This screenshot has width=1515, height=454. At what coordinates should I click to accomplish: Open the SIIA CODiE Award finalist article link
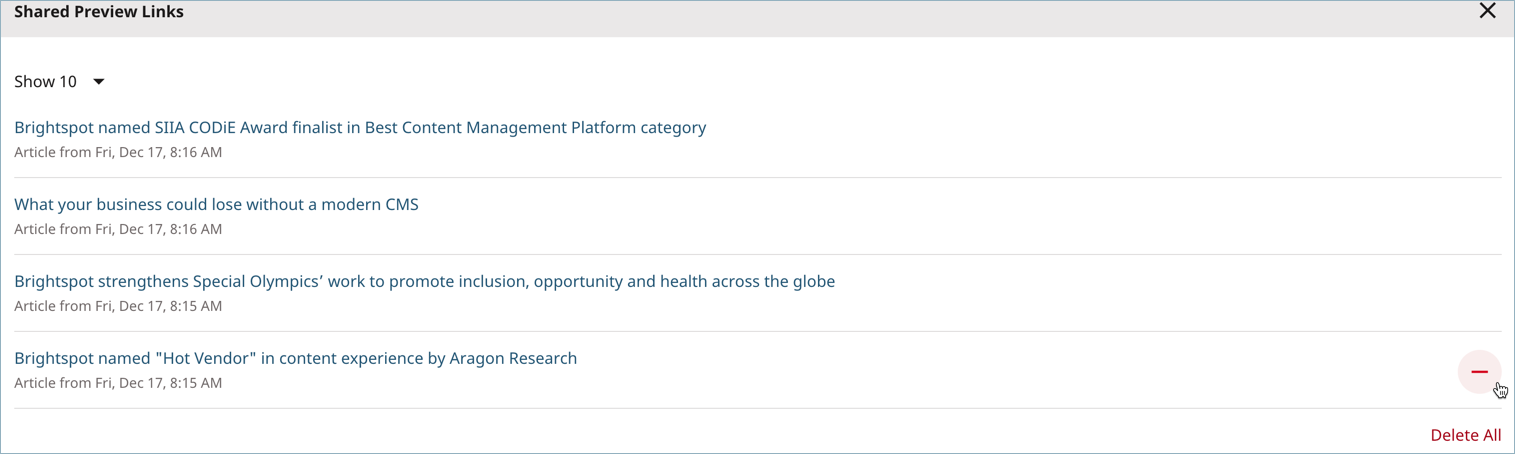click(360, 128)
